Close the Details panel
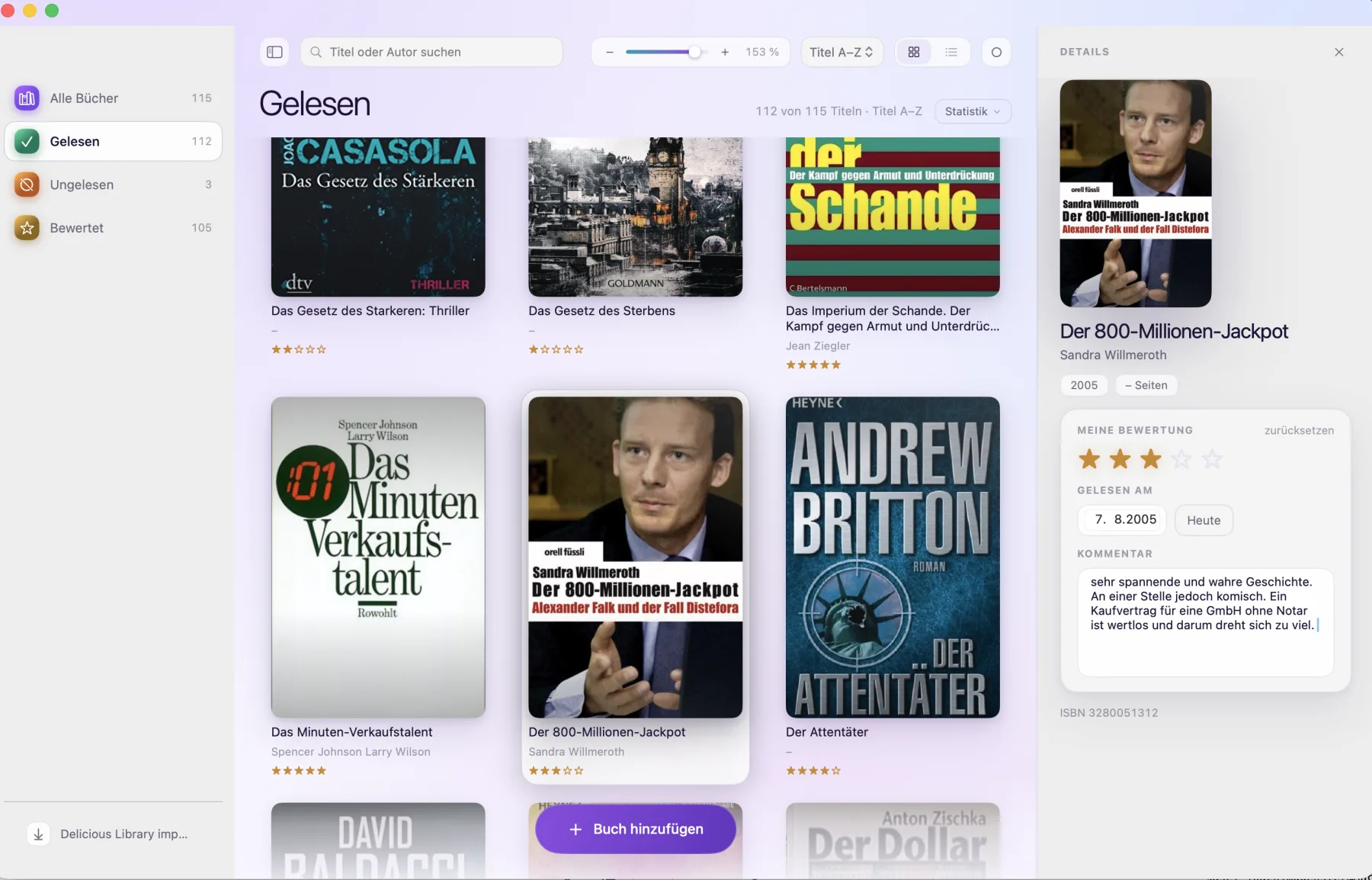This screenshot has width=1372, height=880. (x=1339, y=52)
